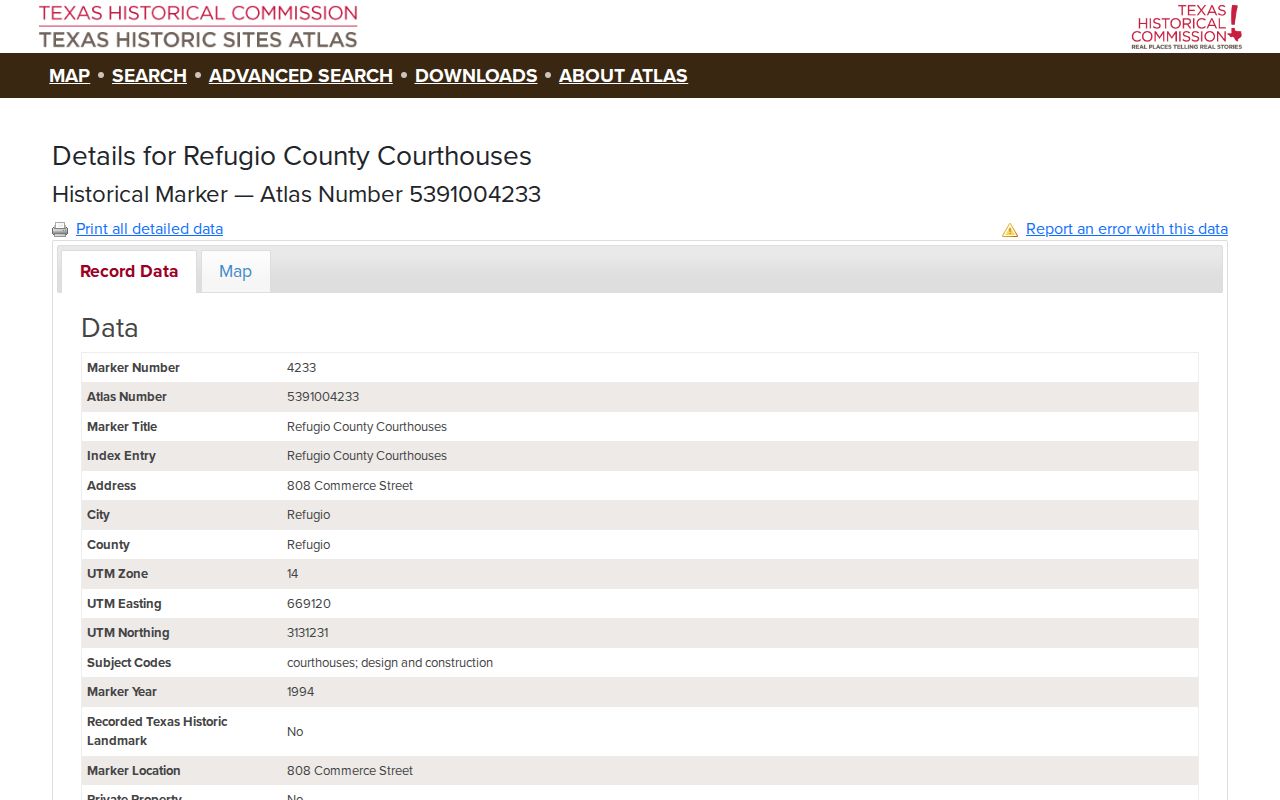1280x800 pixels.
Task: Click the Data section heading
Action: pos(110,328)
